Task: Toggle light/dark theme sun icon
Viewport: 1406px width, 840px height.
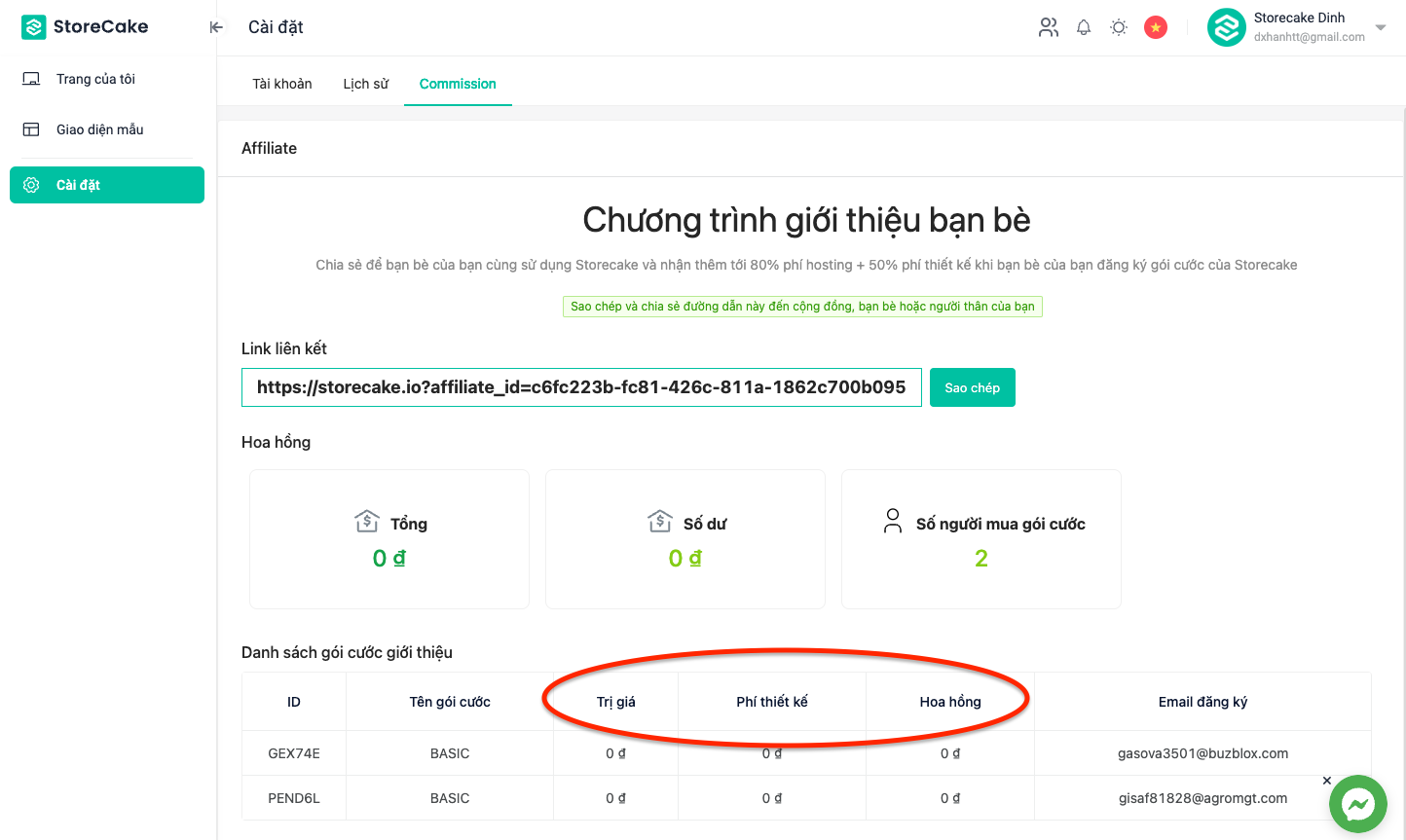Action: click(x=1119, y=27)
